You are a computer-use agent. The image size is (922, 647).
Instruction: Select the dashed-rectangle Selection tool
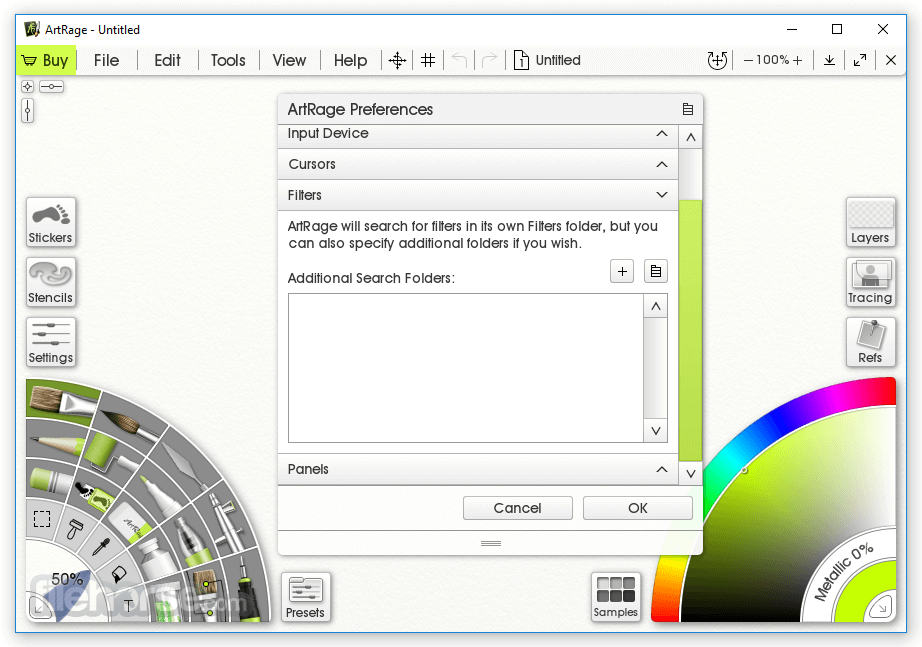tap(42, 519)
